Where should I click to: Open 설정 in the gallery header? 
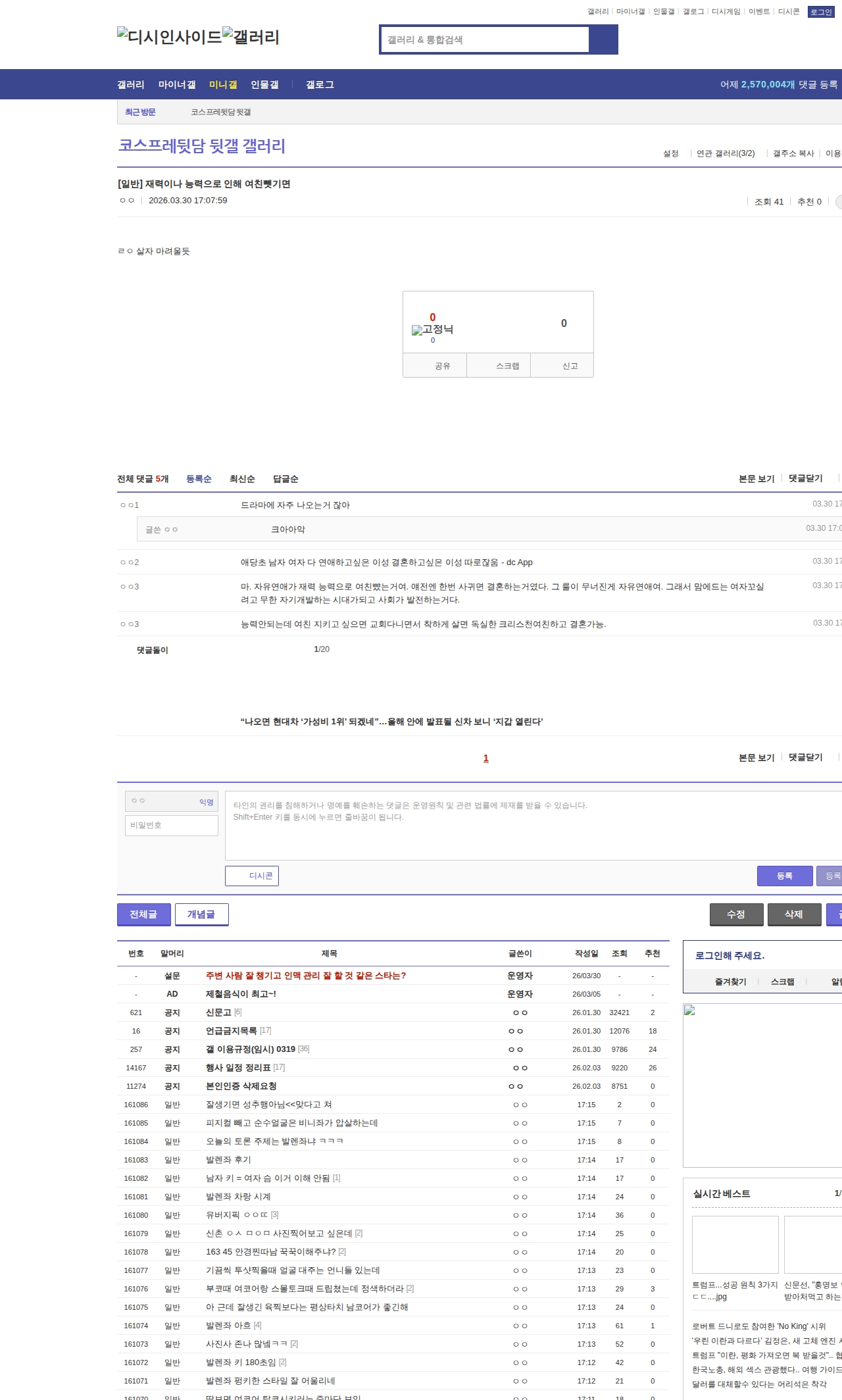(670, 153)
